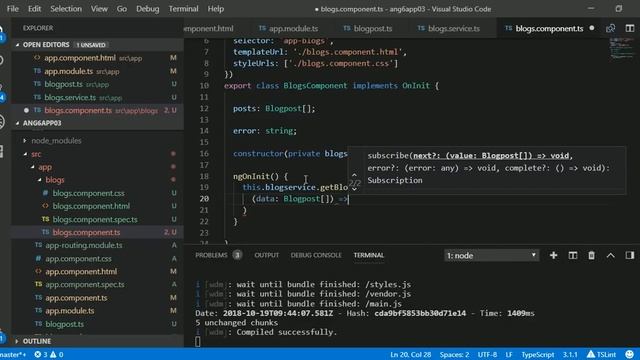The width and height of the screenshot is (640, 360).
Task: Open the View menu
Action: (x=99, y=9)
